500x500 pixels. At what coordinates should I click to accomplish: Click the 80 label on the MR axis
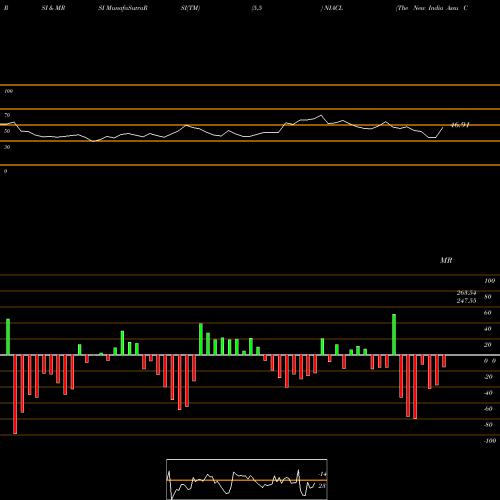click(x=488, y=297)
